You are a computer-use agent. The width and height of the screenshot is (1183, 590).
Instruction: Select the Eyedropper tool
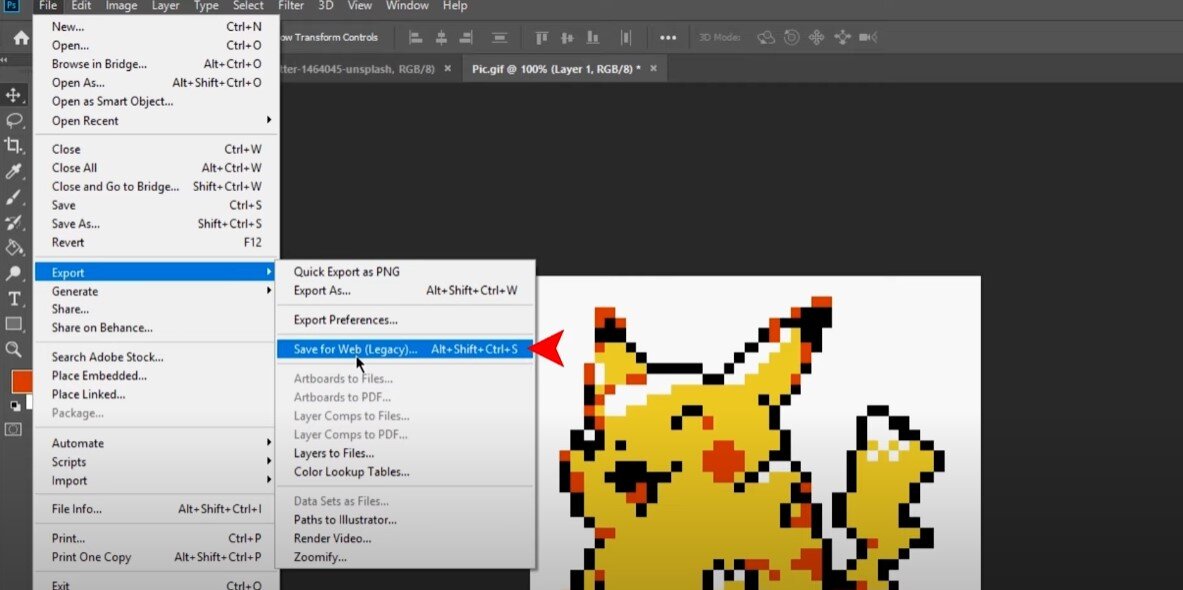point(14,172)
